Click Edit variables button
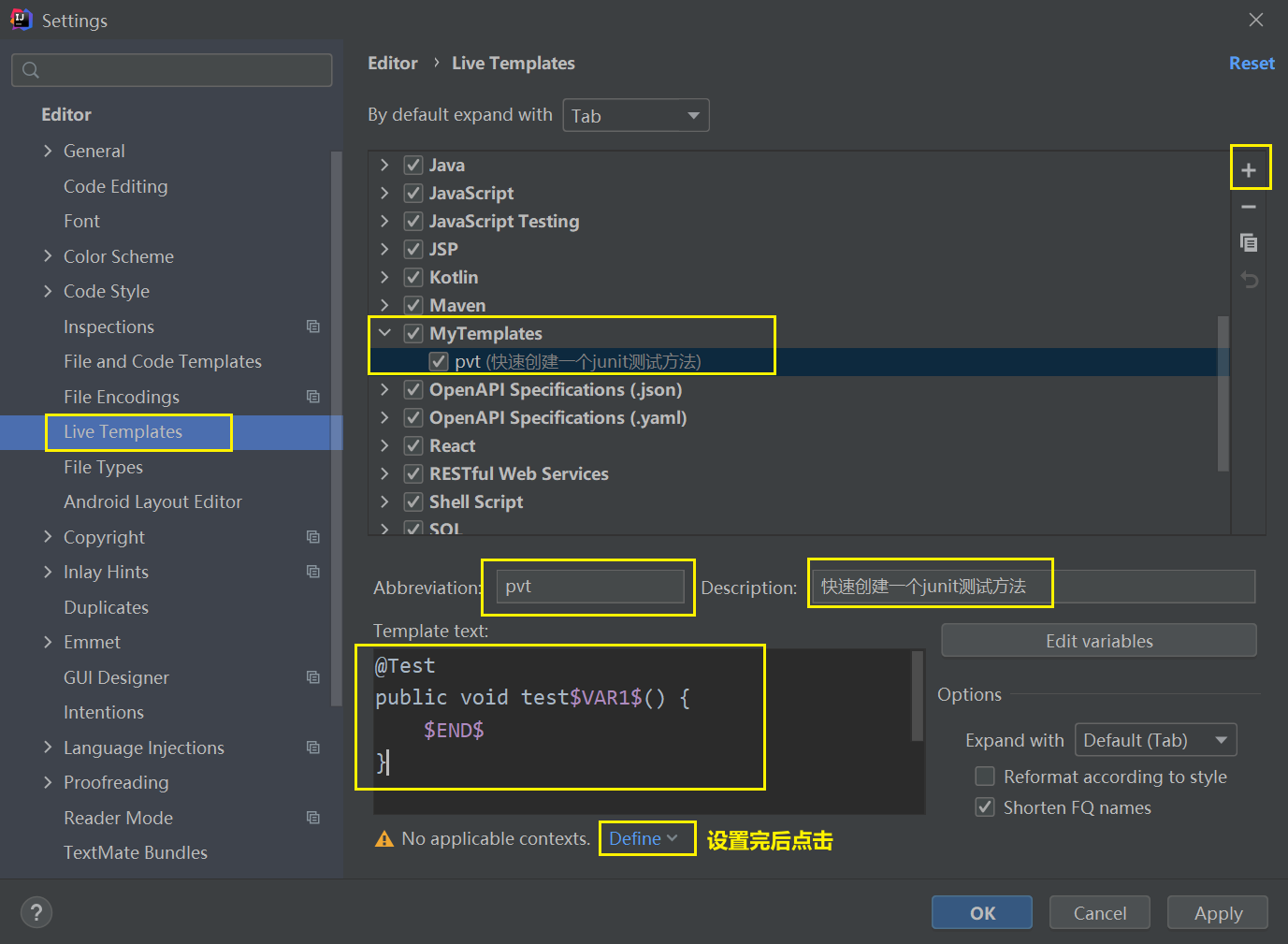The image size is (1288, 944). (x=1099, y=641)
